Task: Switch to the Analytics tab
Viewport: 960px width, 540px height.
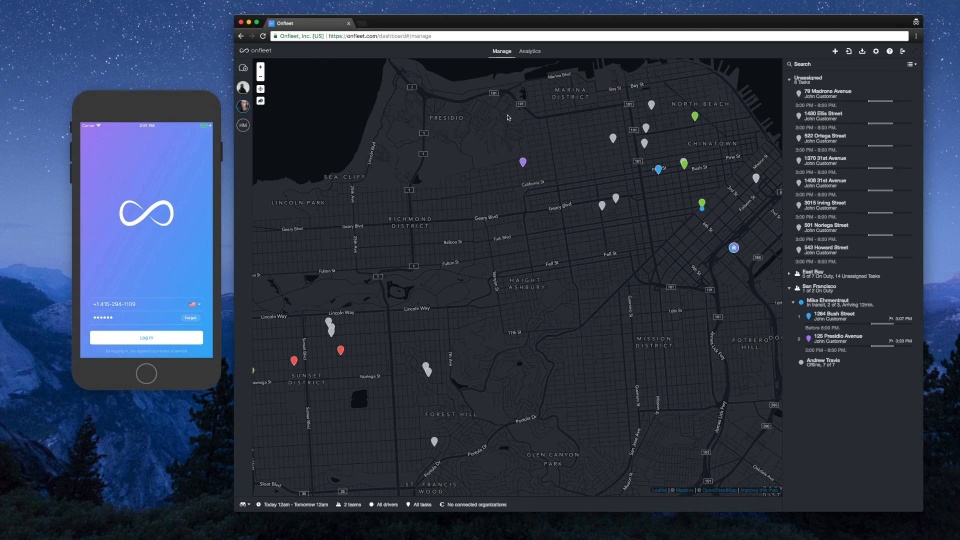Action: tap(530, 51)
